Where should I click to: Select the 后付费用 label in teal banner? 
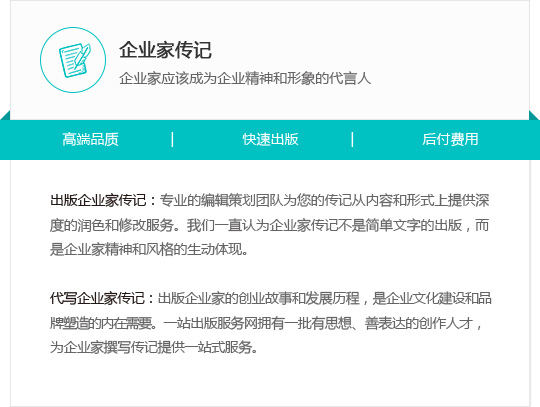[450, 139]
